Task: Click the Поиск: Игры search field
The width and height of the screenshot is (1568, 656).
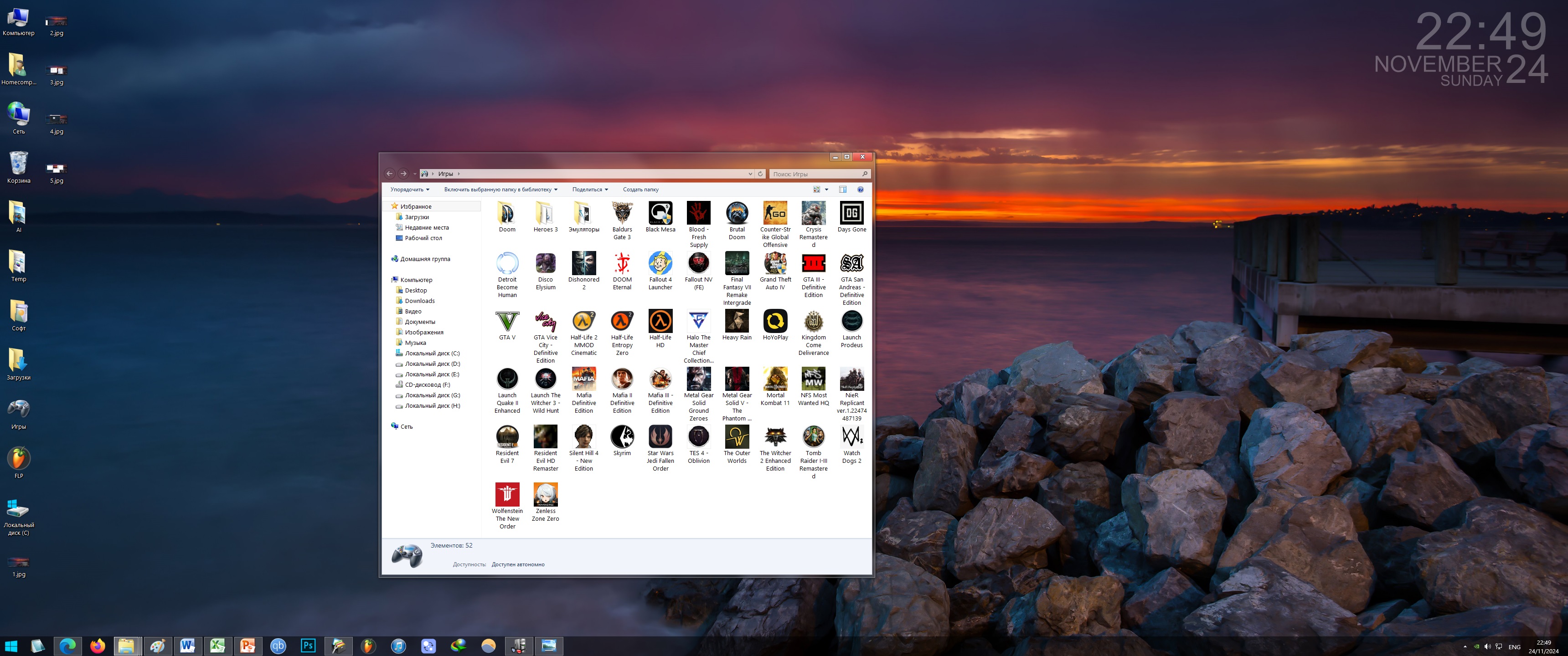Action: tap(815, 174)
